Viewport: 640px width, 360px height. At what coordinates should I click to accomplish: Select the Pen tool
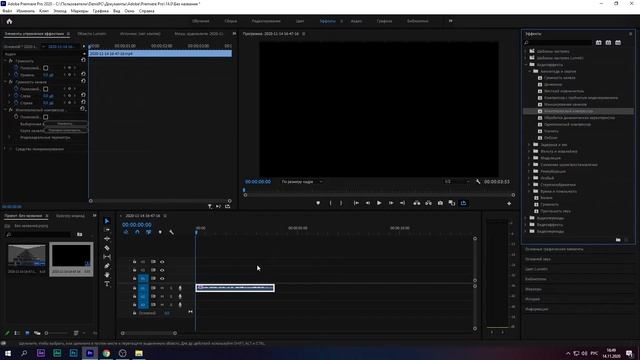pos(107,266)
